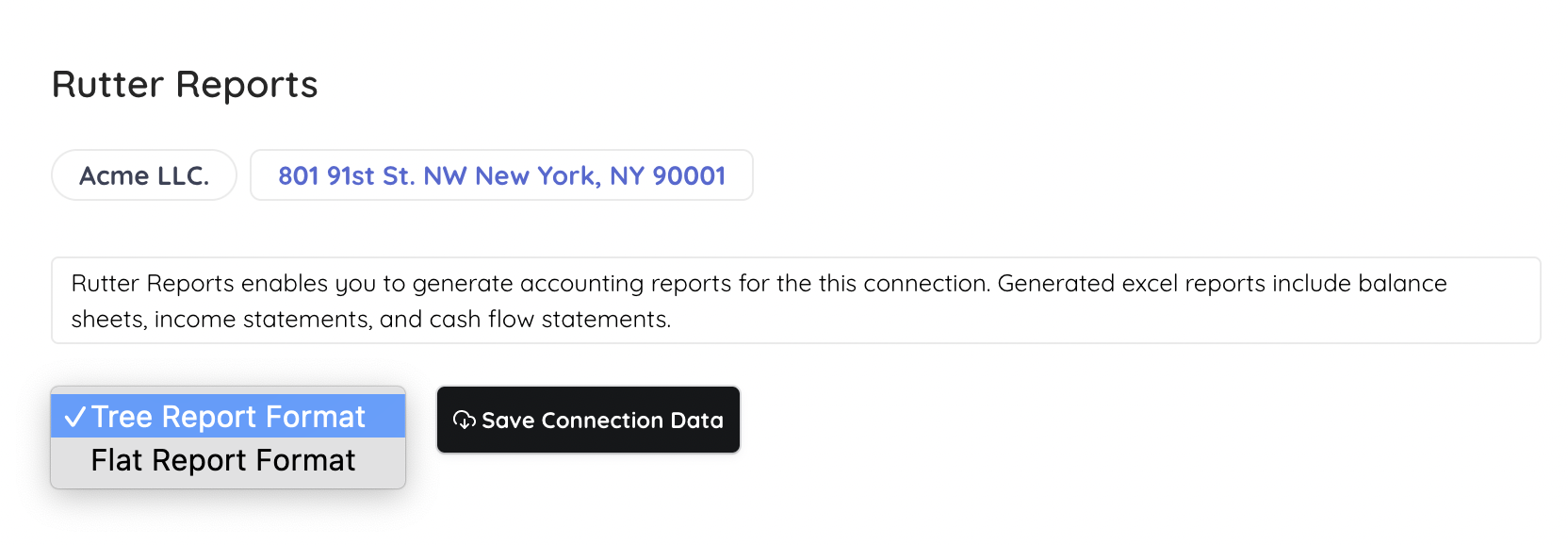The image size is (1568, 545).
Task: Click the checkmark beside Tree Report Format
Action: click(75, 417)
